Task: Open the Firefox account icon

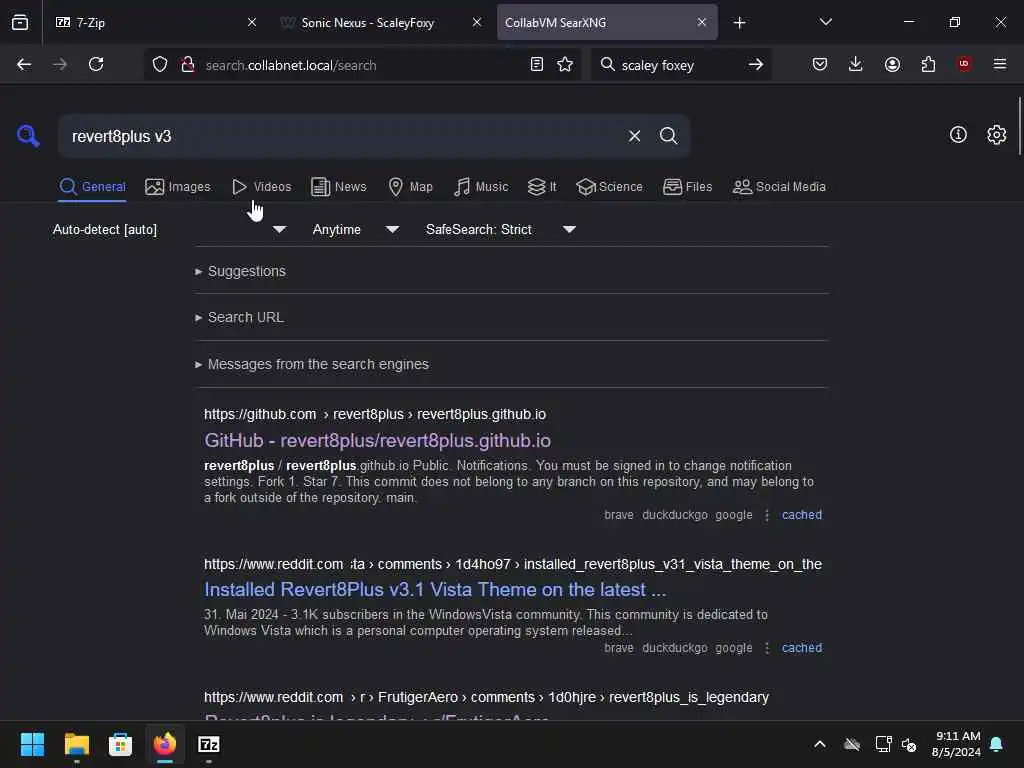Action: pyautogui.click(x=892, y=64)
